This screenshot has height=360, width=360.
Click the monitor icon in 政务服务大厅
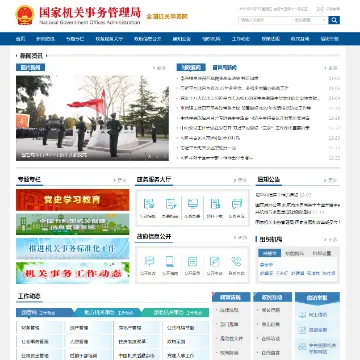tap(193, 204)
